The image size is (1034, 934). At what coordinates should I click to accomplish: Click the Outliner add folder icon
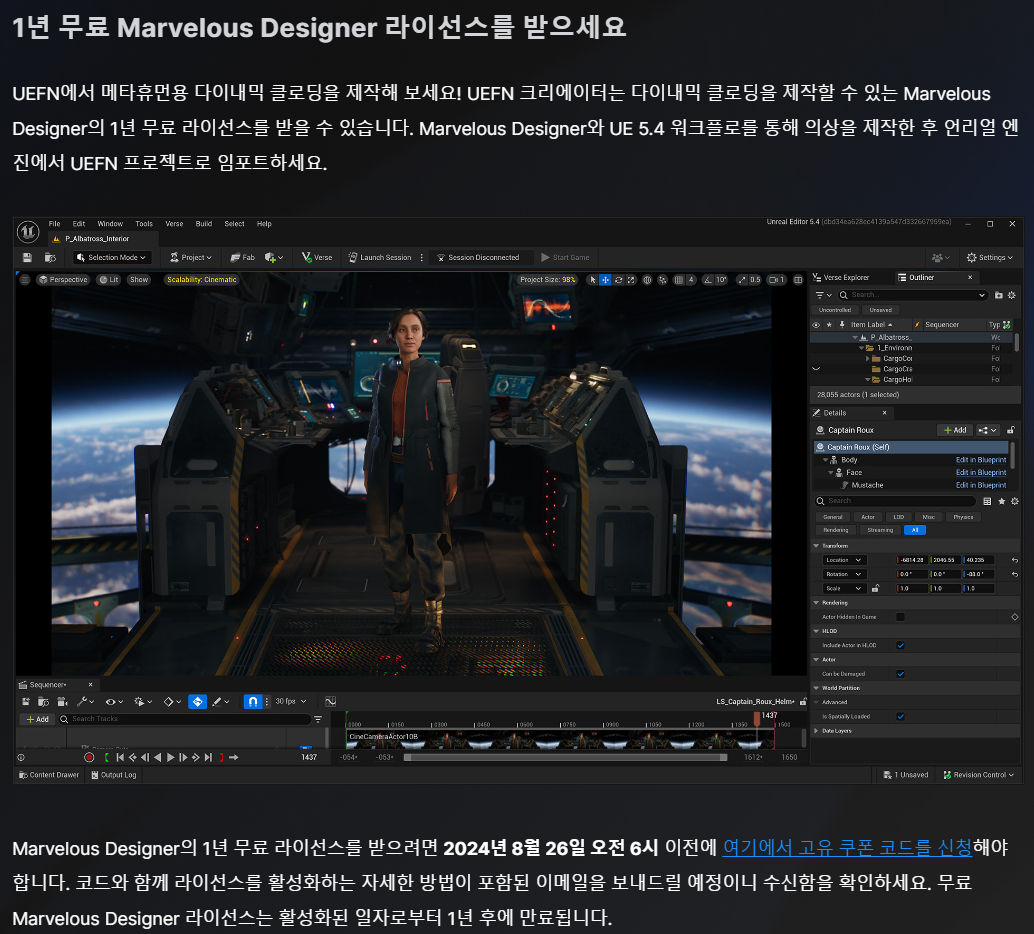tap(998, 295)
